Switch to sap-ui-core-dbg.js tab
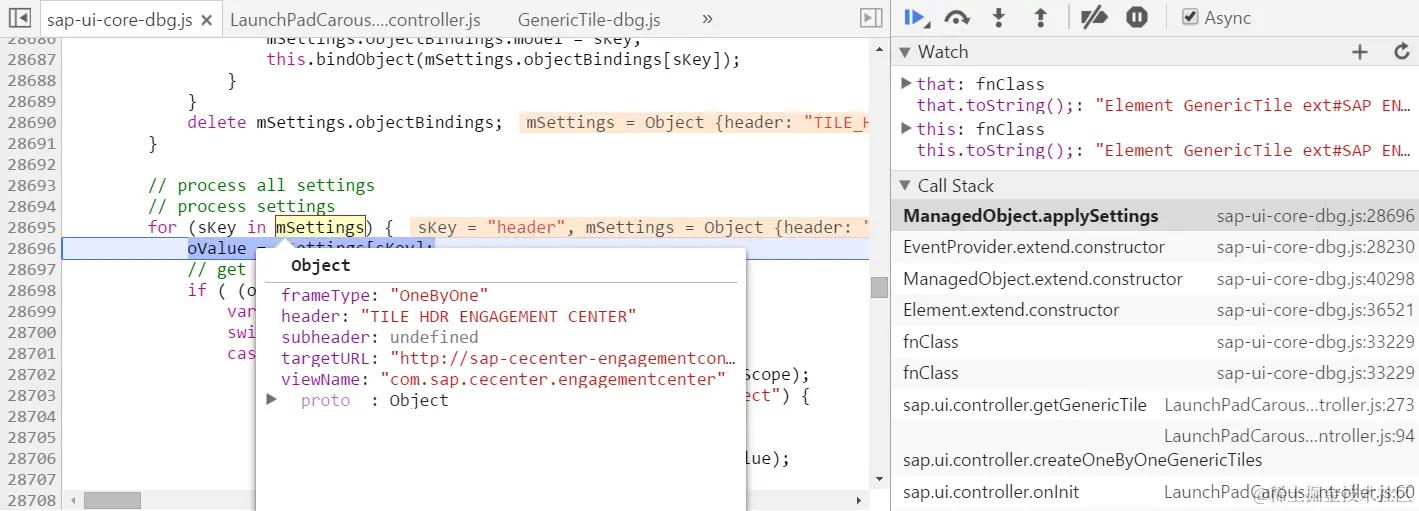The width and height of the screenshot is (1419, 511). coord(129,19)
